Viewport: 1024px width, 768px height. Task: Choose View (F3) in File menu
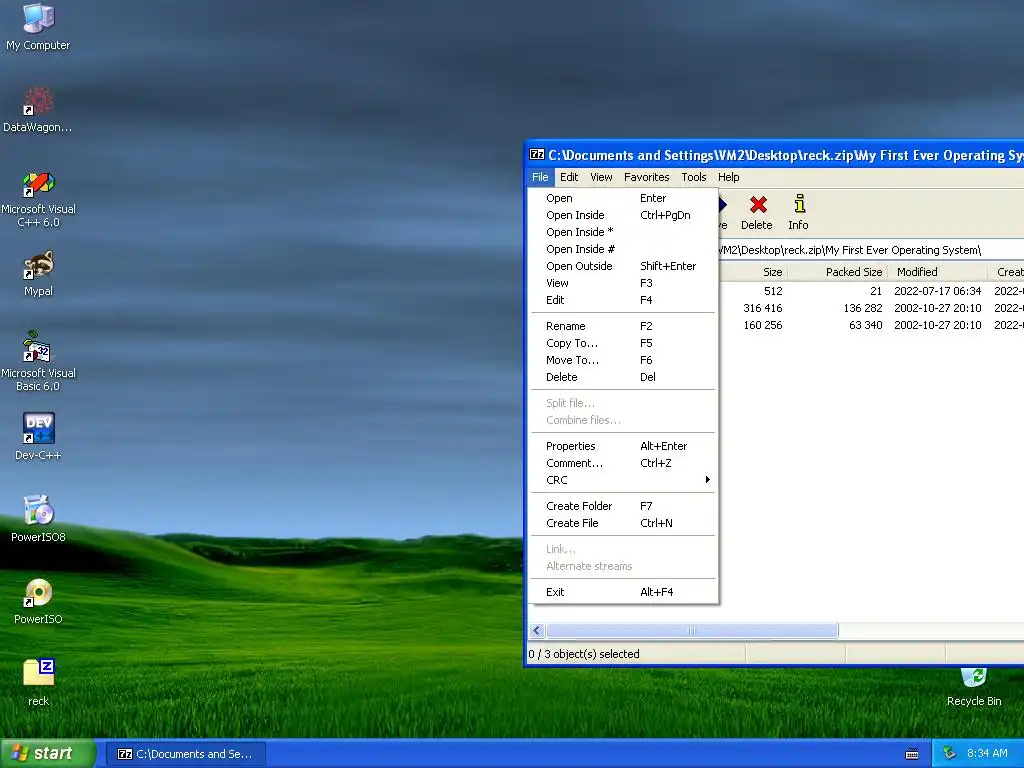[x=623, y=283]
